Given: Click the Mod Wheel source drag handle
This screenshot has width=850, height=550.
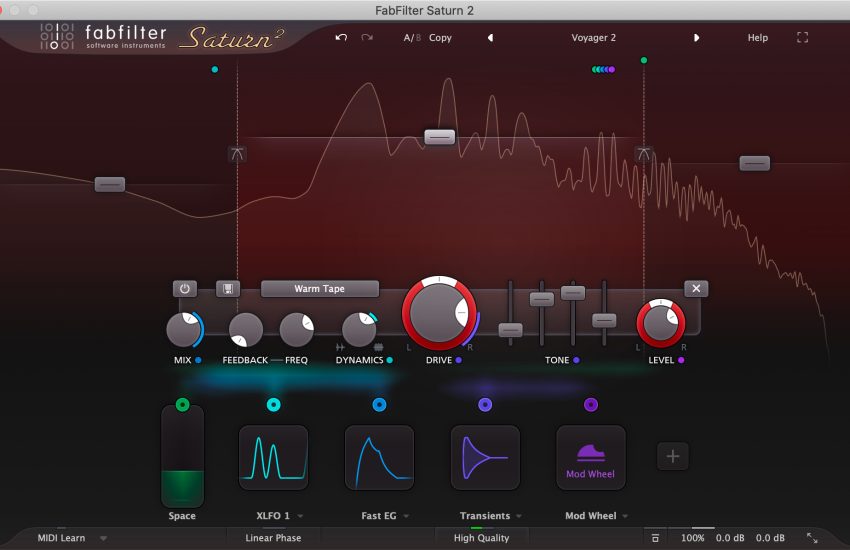Looking at the screenshot, I should point(591,404).
